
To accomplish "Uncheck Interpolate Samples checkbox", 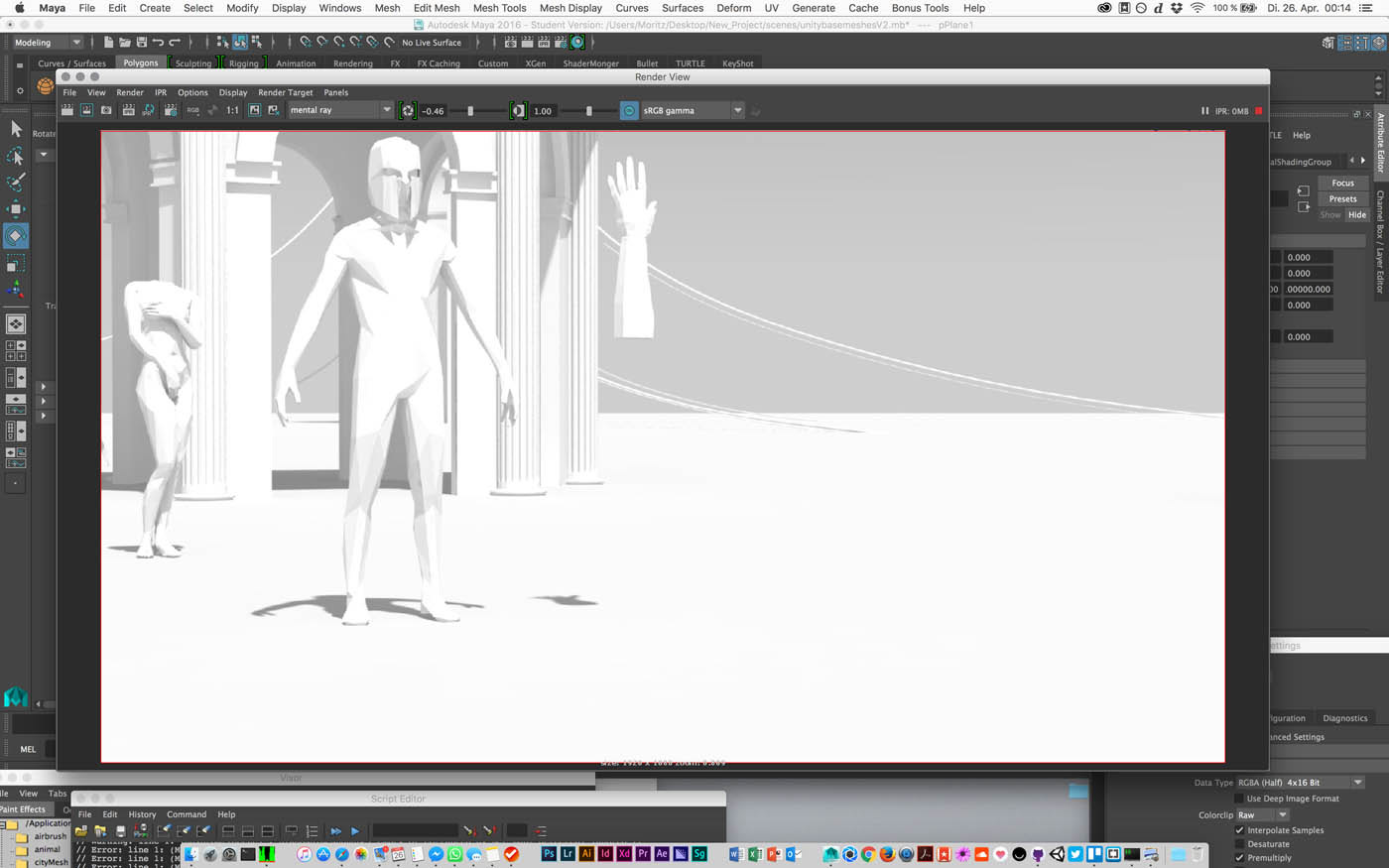I will coord(1239,830).
